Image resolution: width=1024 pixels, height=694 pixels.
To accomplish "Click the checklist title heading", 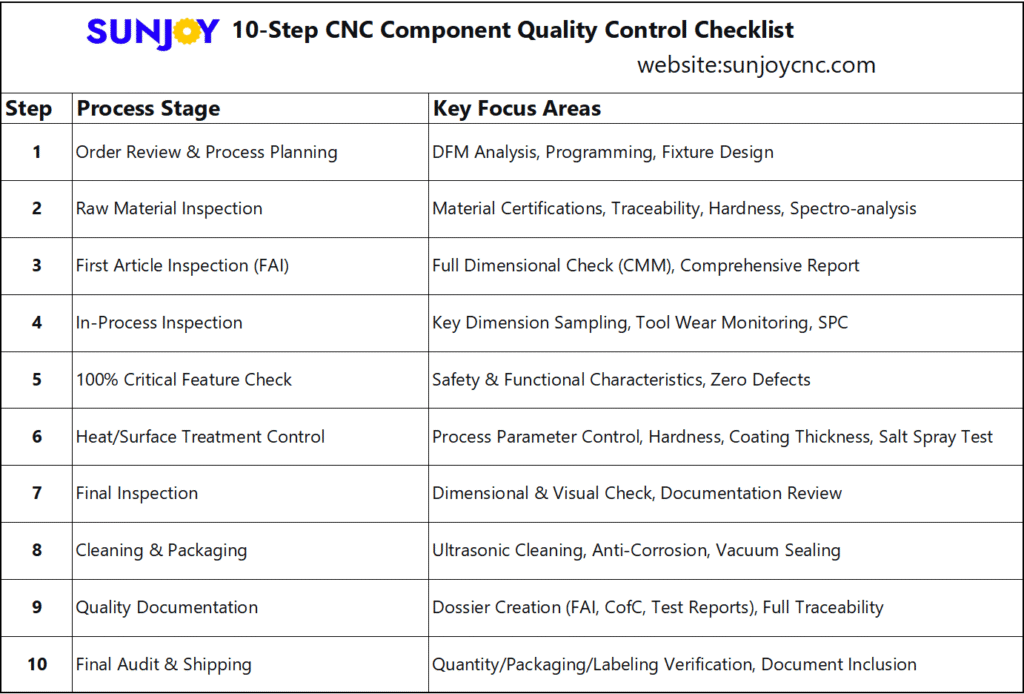I will click(x=513, y=31).
